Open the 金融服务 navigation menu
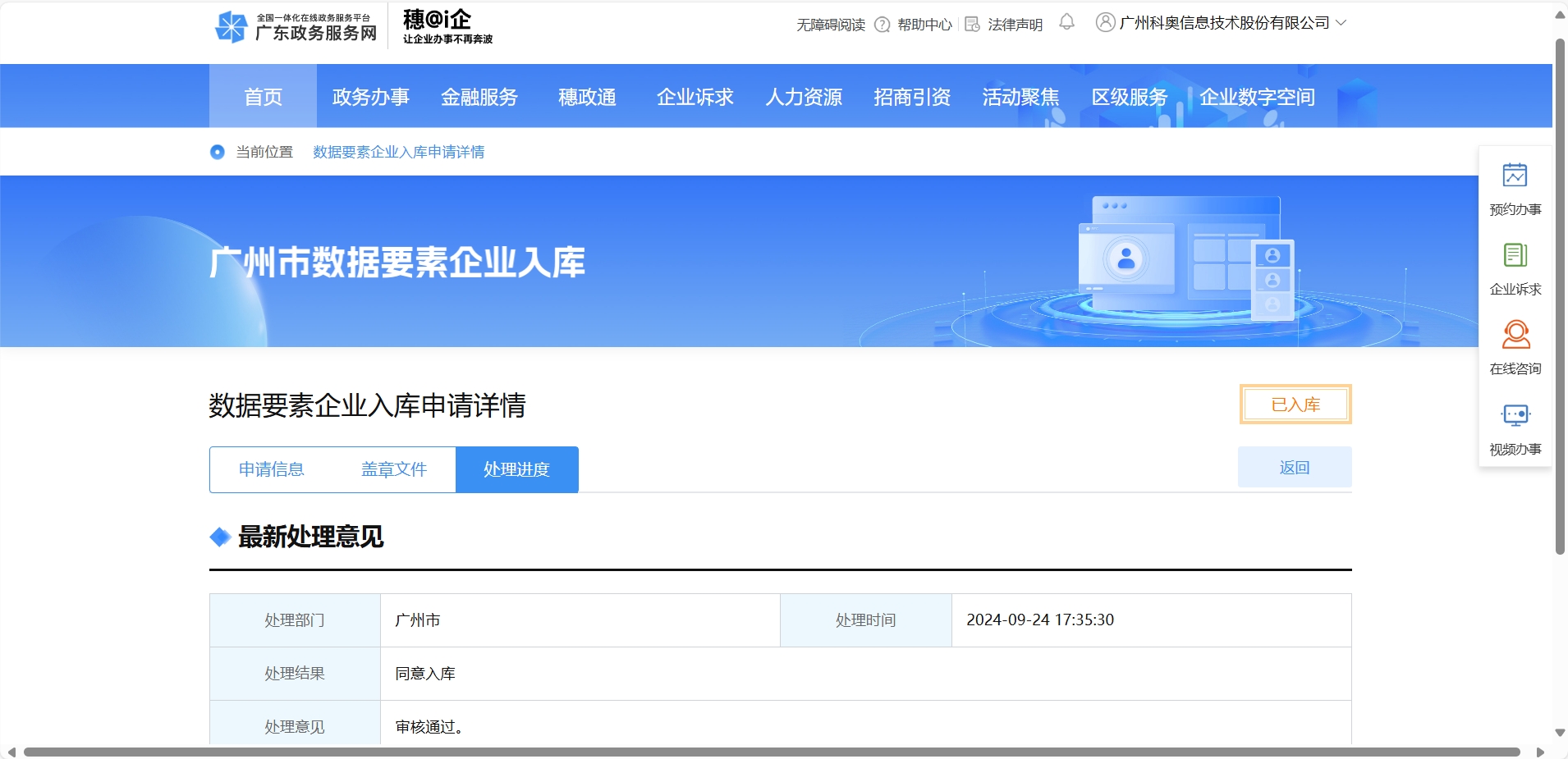This screenshot has height=759, width=1568. coord(479,96)
